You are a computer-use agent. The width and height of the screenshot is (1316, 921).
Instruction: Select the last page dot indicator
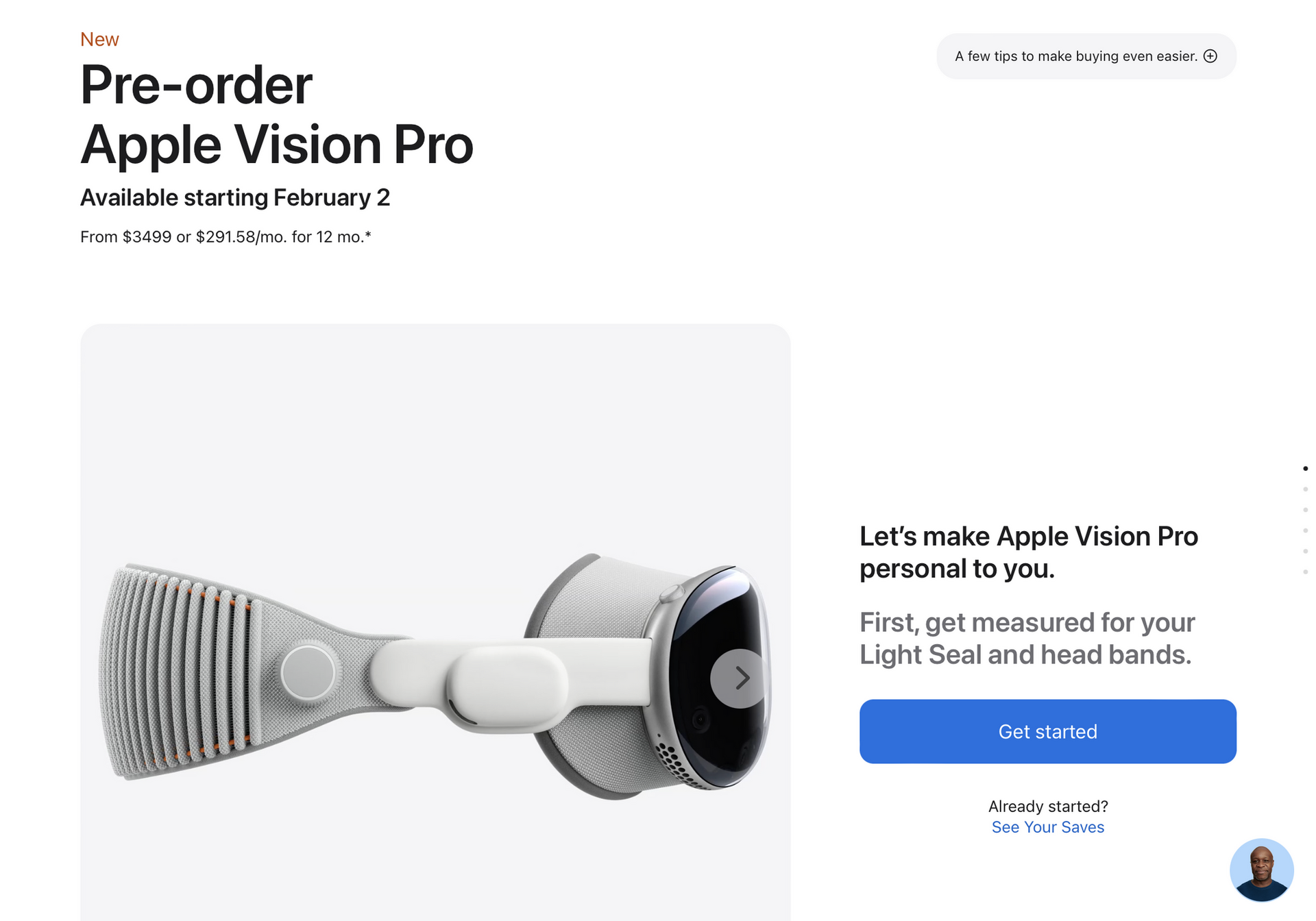pyautogui.click(x=1305, y=572)
